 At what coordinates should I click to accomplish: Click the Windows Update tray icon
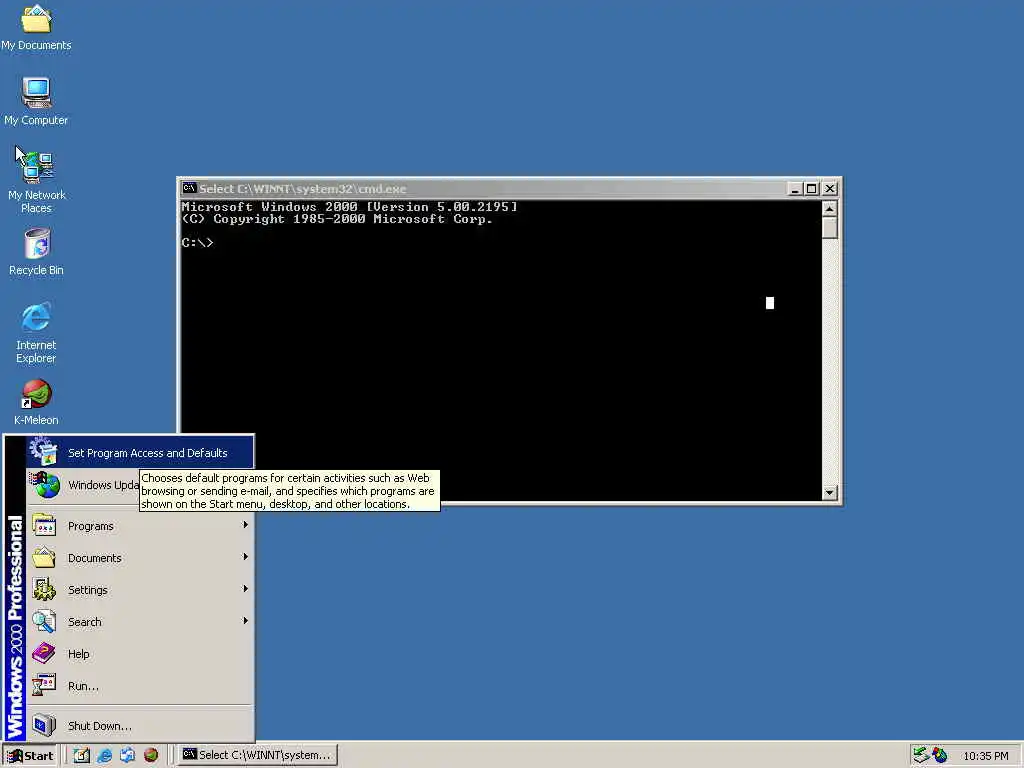click(x=940, y=755)
